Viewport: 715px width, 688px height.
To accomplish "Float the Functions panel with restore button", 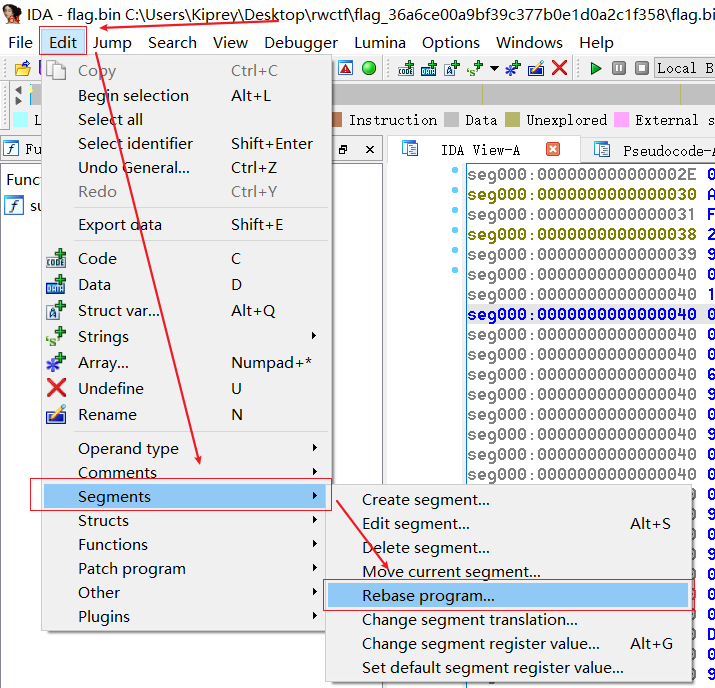I will click(343, 149).
